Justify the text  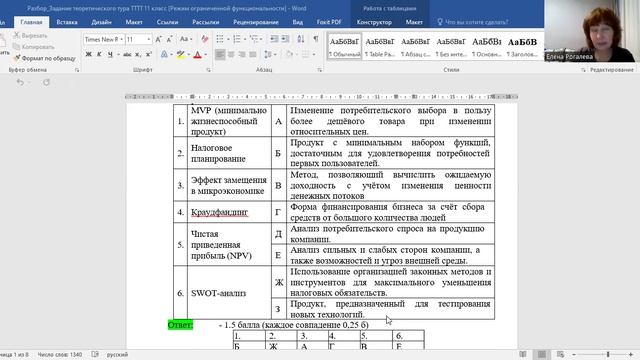coord(253,54)
